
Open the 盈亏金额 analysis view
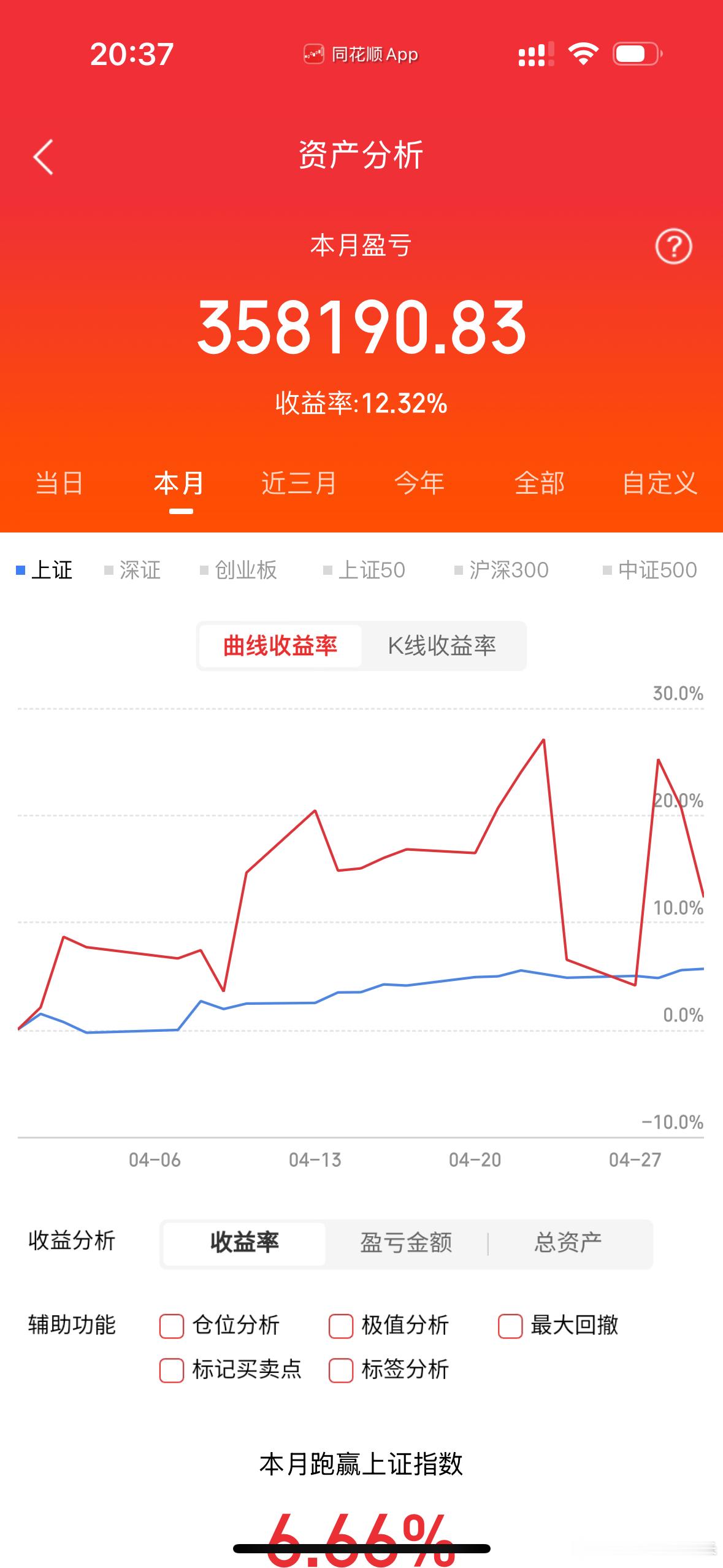pos(406,1242)
